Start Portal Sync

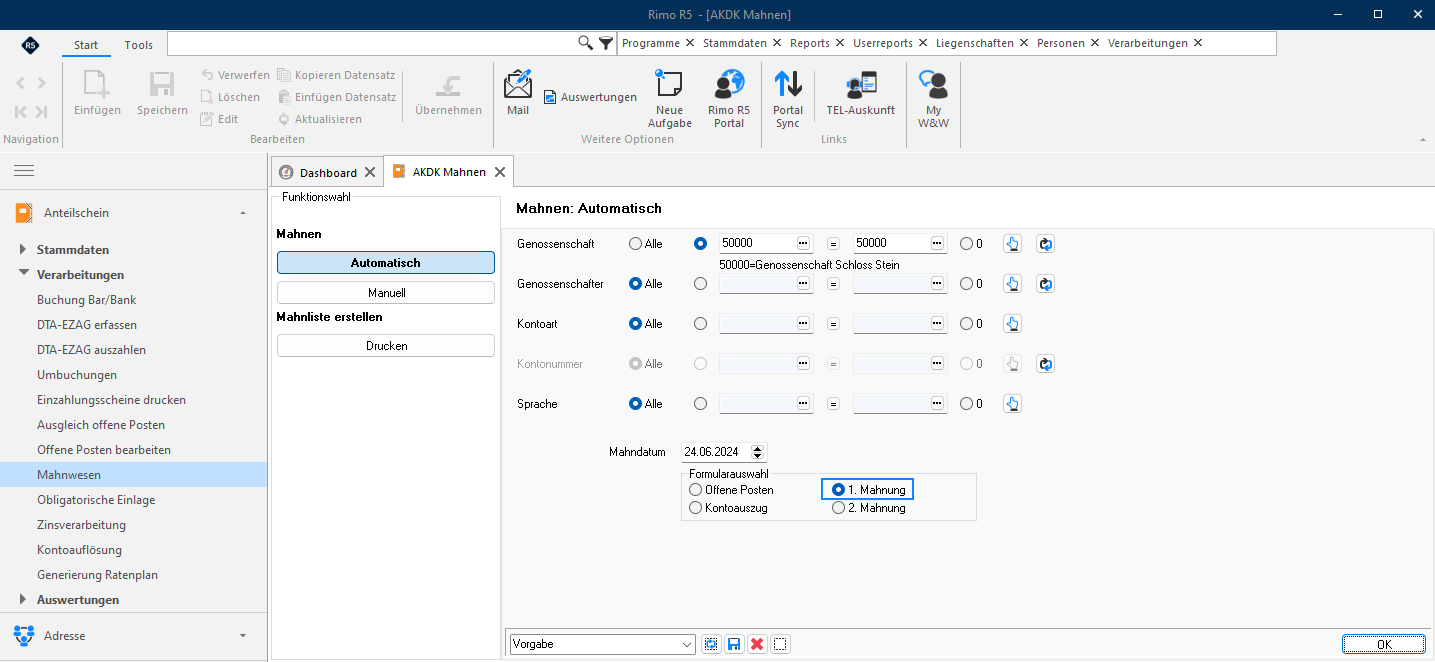point(788,99)
